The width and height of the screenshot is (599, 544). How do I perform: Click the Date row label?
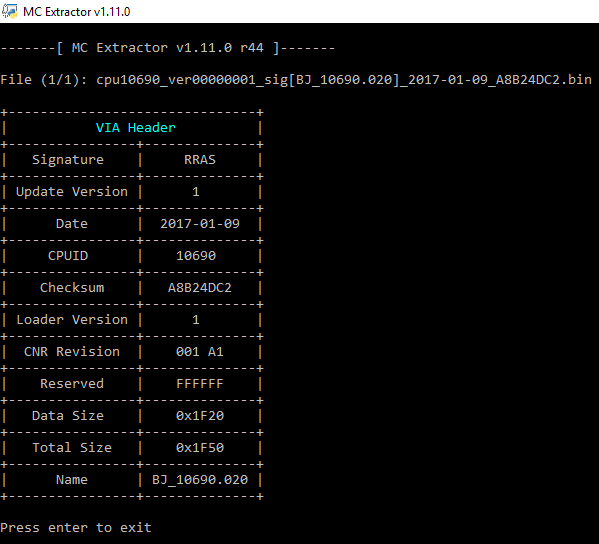click(x=72, y=223)
